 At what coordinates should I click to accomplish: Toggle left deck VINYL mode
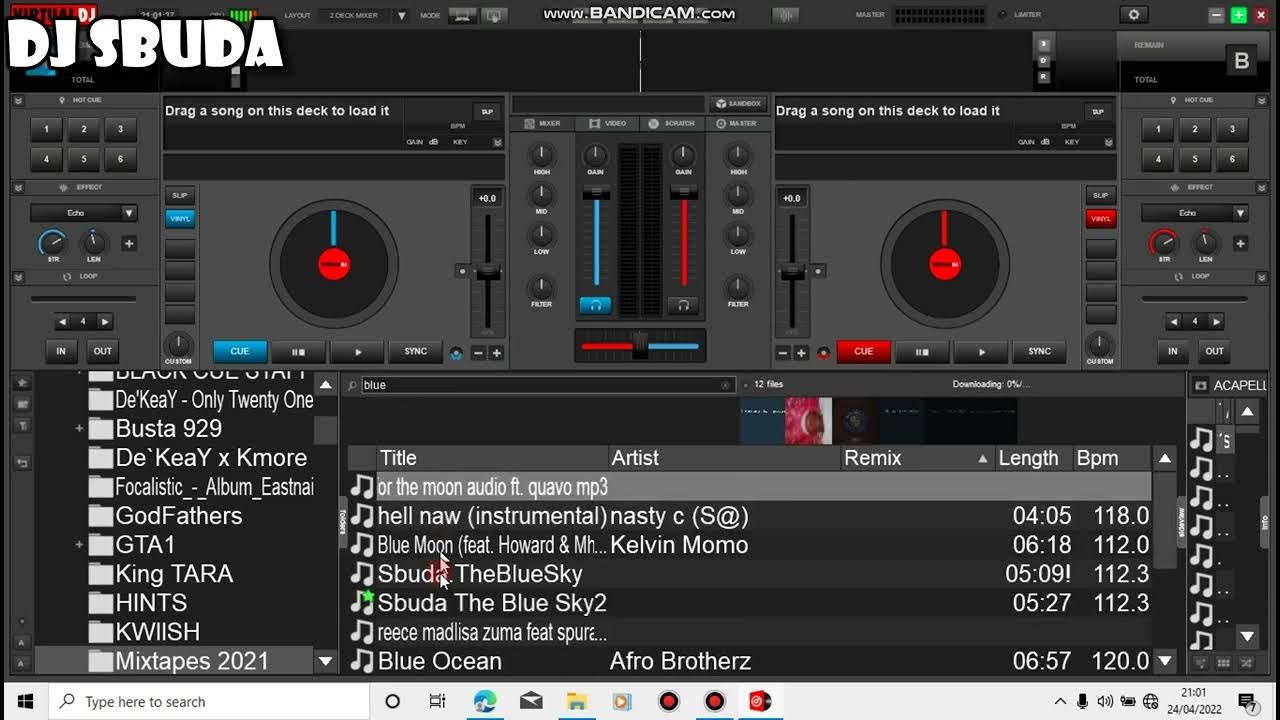click(180, 219)
